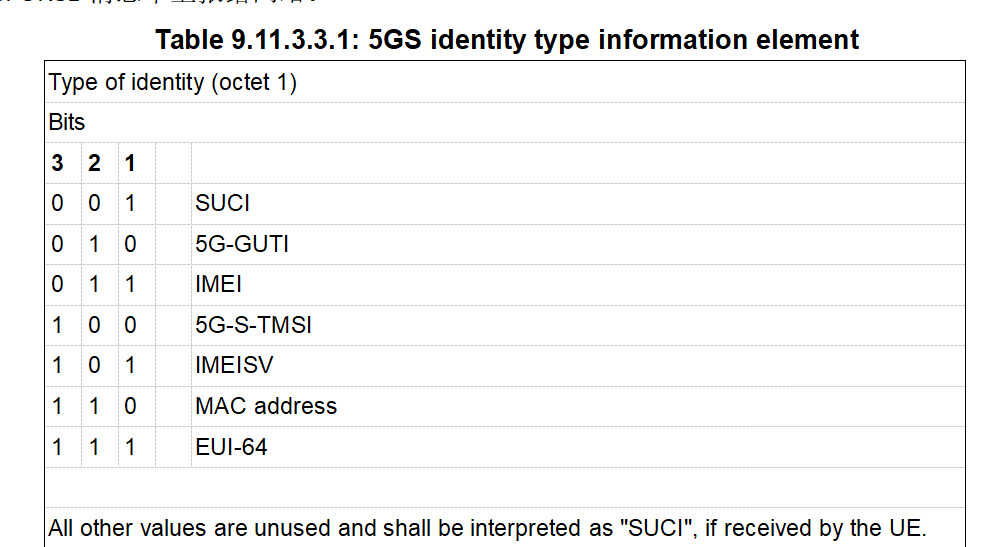This screenshot has width=1008, height=547.
Task: Select the bold column header '1'
Action: pyautogui.click(x=130, y=163)
